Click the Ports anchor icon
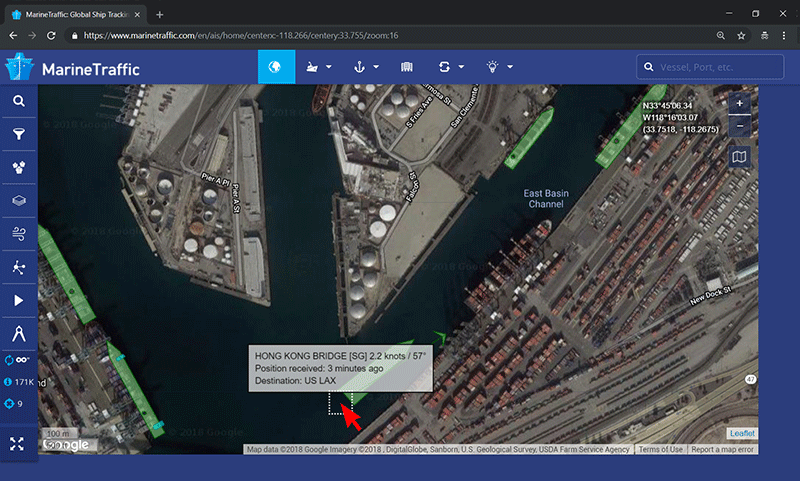This screenshot has width=800, height=481. pos(360,67)
